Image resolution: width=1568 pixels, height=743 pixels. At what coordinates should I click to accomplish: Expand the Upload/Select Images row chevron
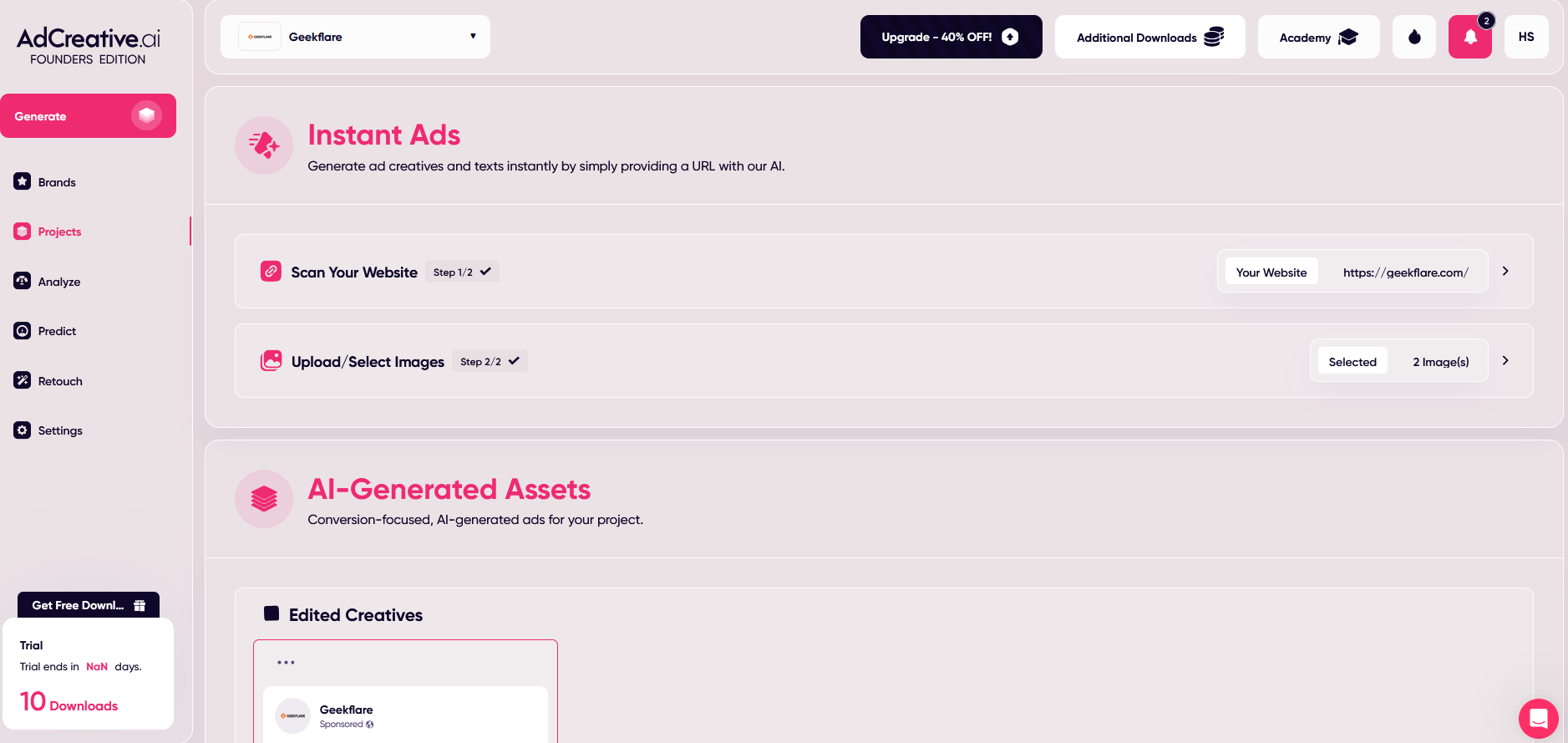[x=1505, y=360]
